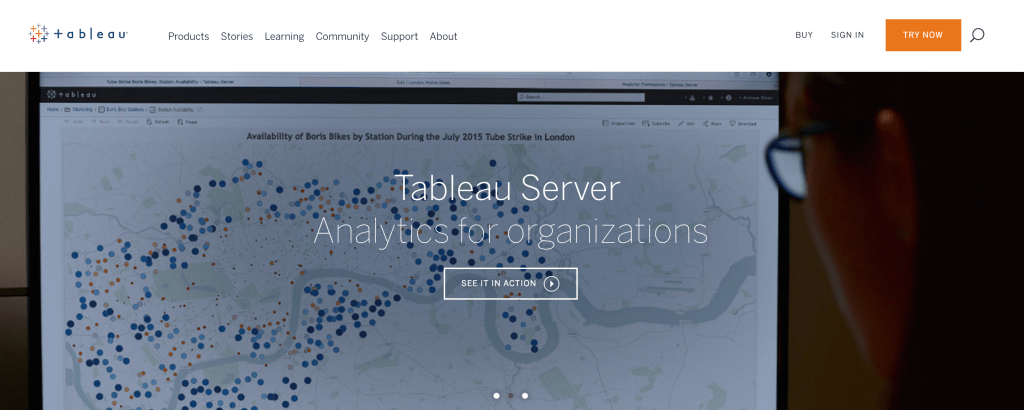1024x410 pixels.
Task: Click the Tableau Server headline text
Action: pyautogui.click(x=507, y=189)
